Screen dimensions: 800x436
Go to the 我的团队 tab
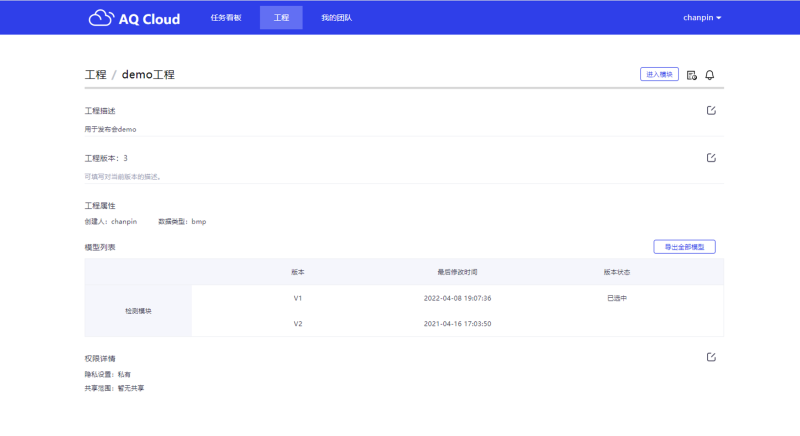click(336, 17)
